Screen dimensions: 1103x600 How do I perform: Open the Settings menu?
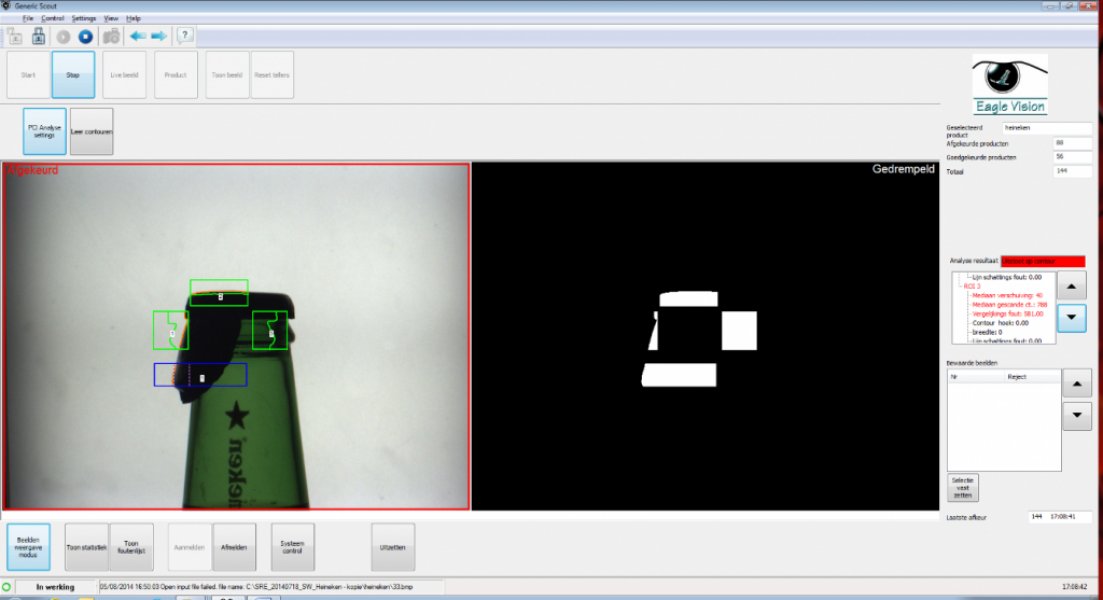(84, 18)
